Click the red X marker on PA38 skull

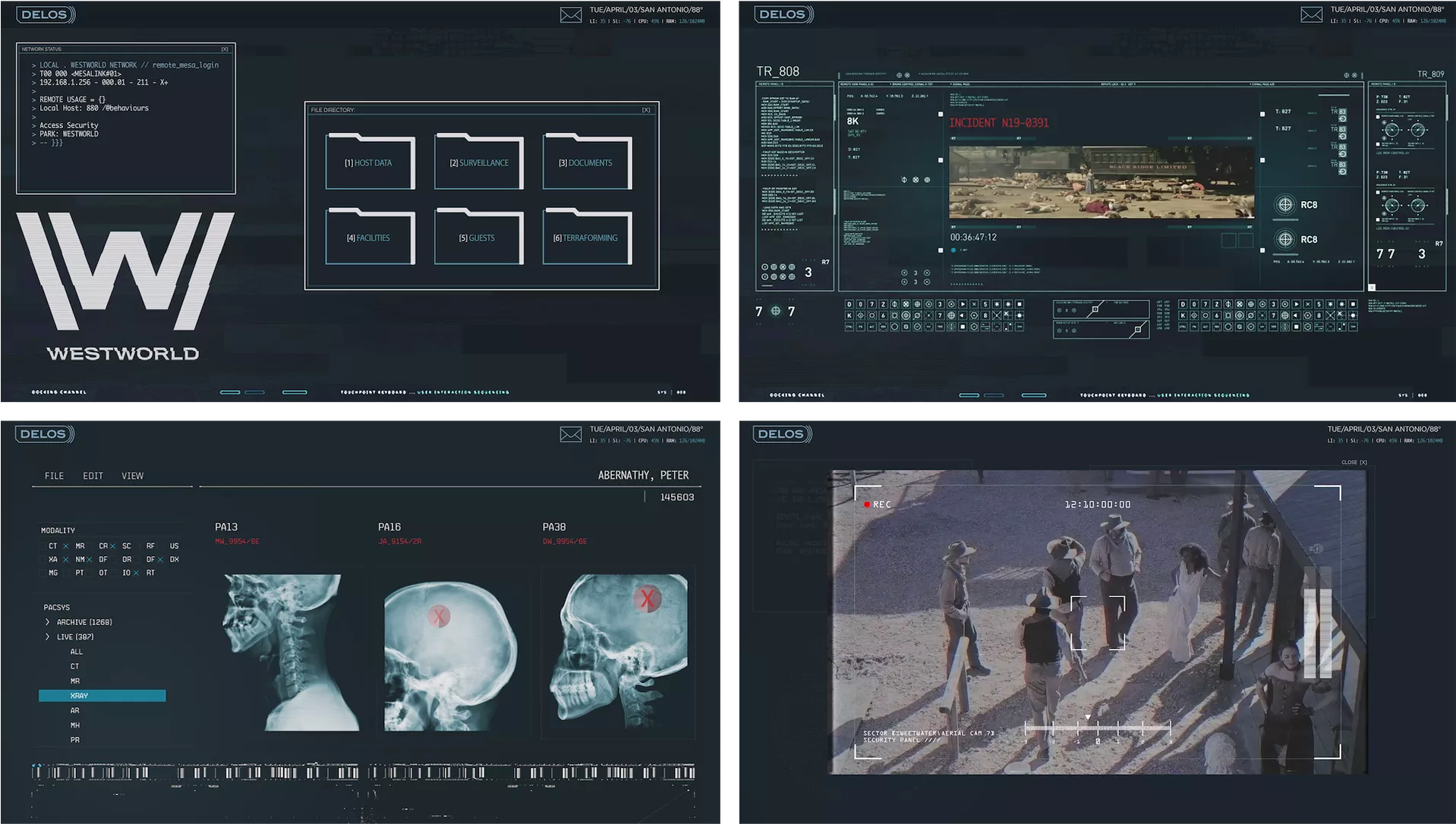(x=647, y=599)
